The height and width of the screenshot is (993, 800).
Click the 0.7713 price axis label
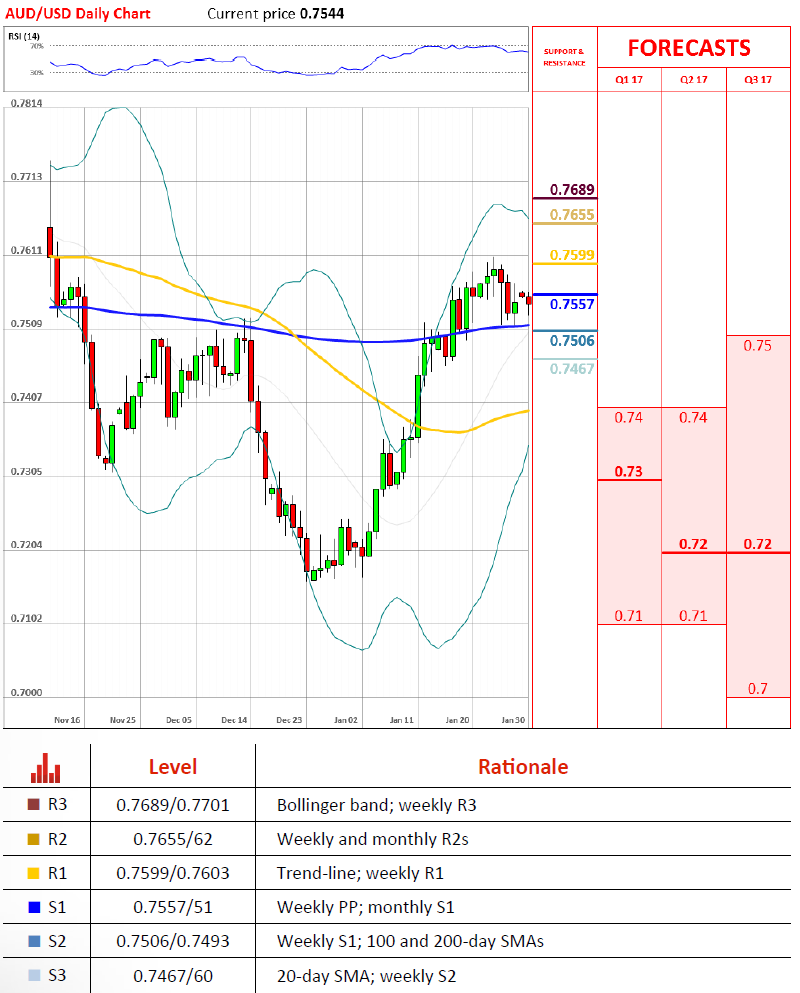[x=27, y=177]
